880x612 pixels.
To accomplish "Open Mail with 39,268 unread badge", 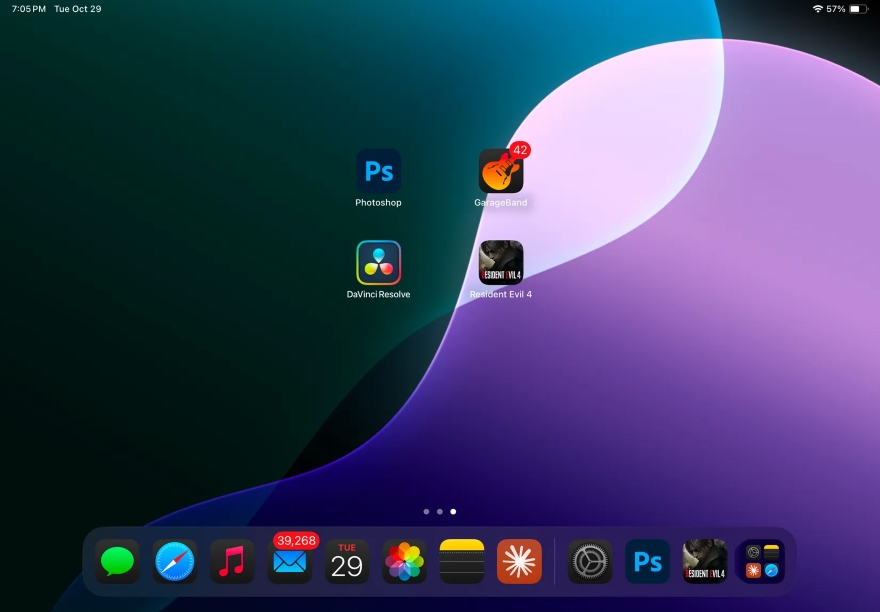I will click(x=290, y=562).
